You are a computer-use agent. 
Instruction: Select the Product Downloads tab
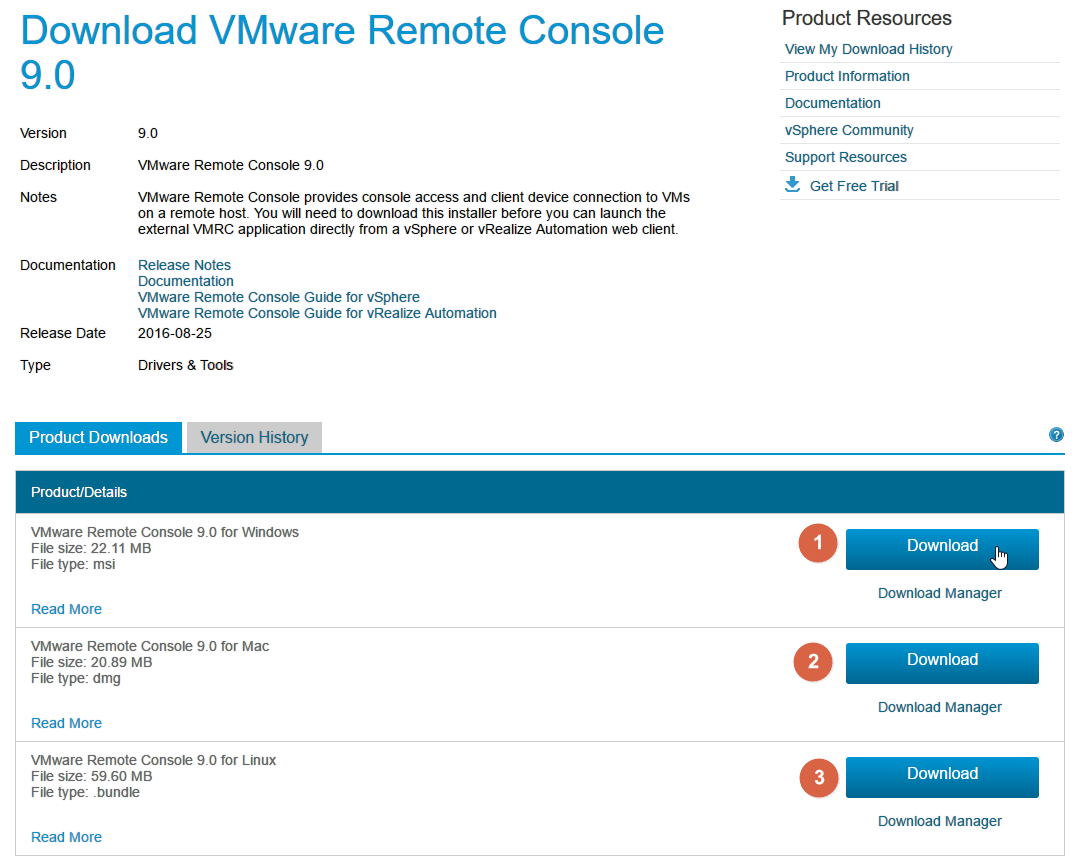click(98, 437)
